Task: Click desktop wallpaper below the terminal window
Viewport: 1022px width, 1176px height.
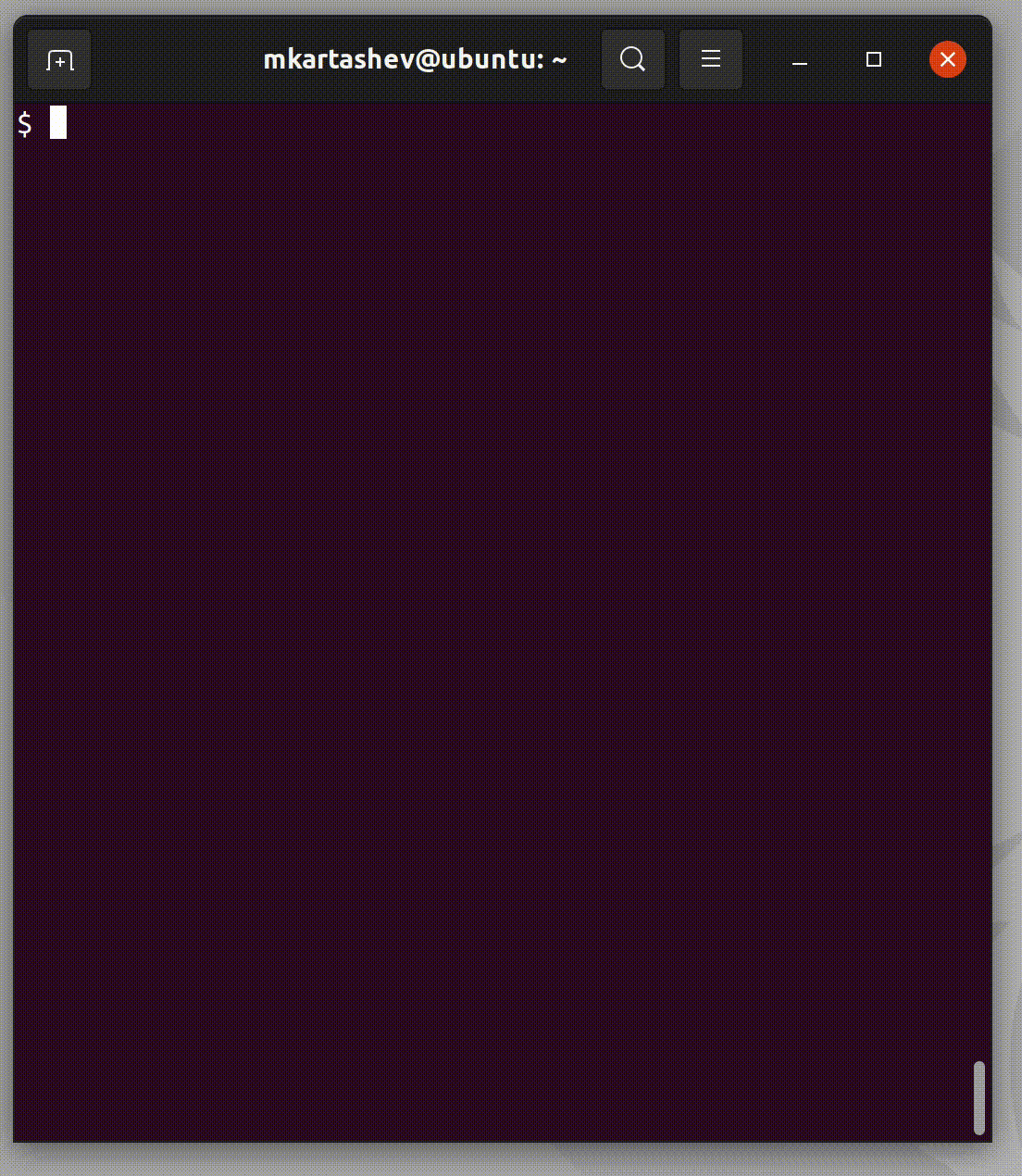Action: coord(509,1161)
